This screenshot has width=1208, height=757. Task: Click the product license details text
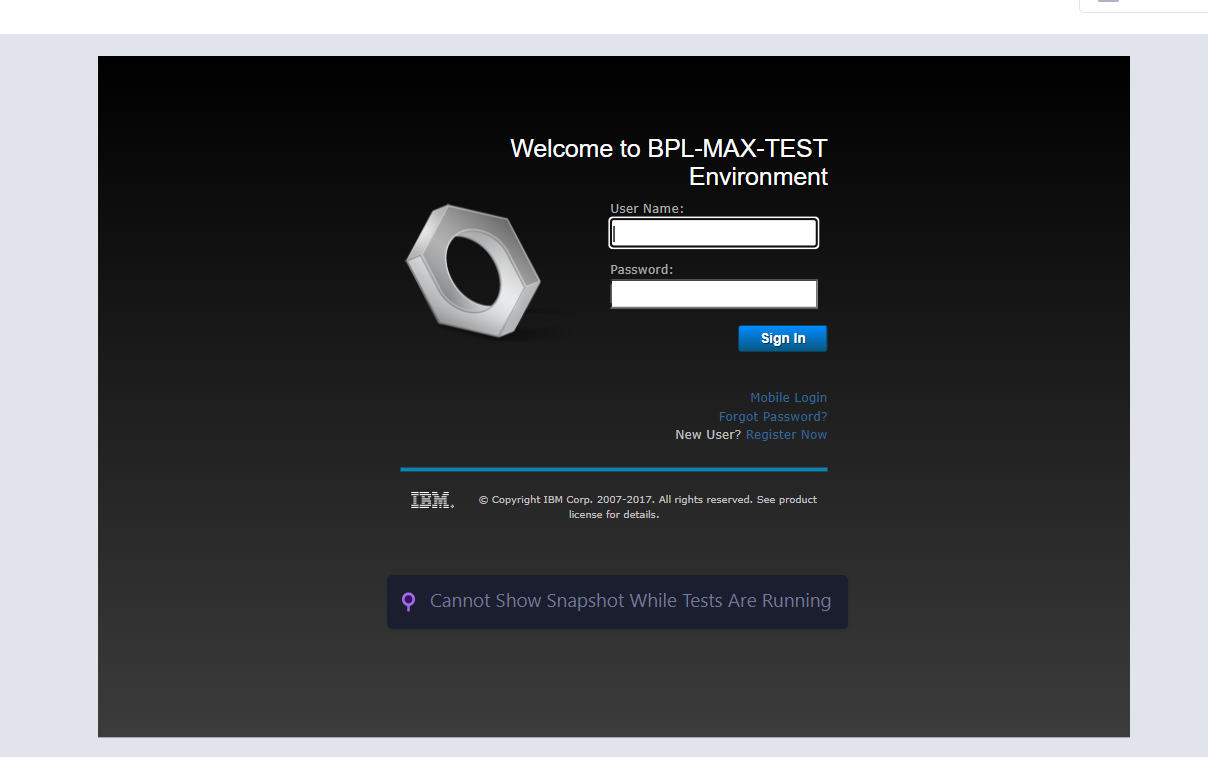[613, 514]
